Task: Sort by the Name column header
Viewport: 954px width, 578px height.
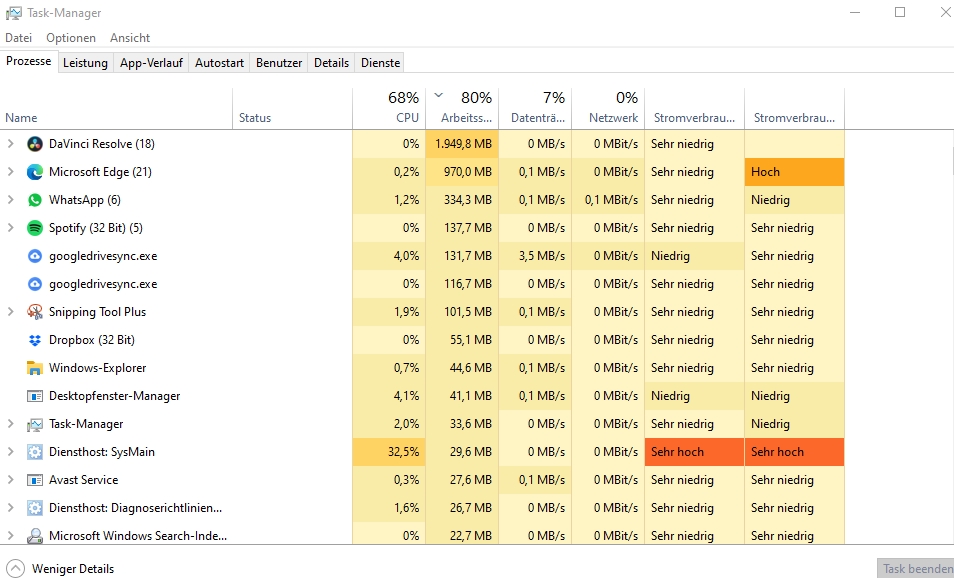Action: coord(116,109)
